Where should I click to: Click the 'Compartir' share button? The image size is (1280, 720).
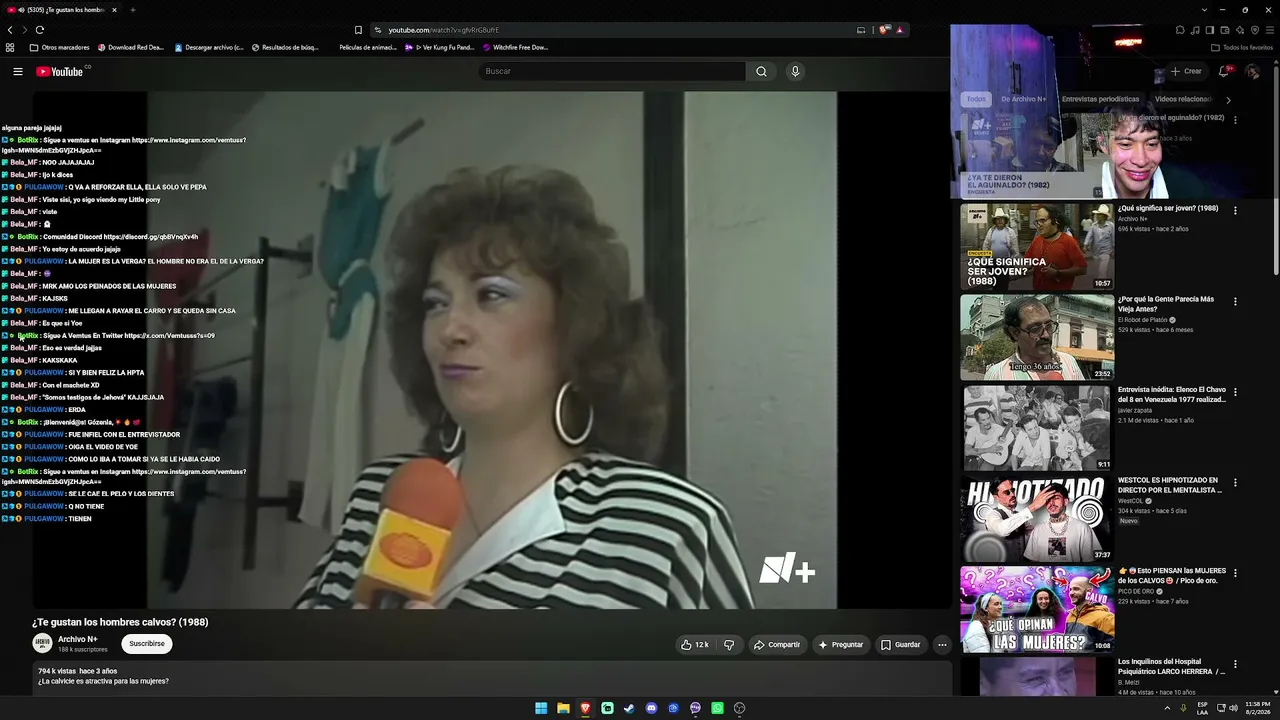pyautogui.click(x=777, y=645)
